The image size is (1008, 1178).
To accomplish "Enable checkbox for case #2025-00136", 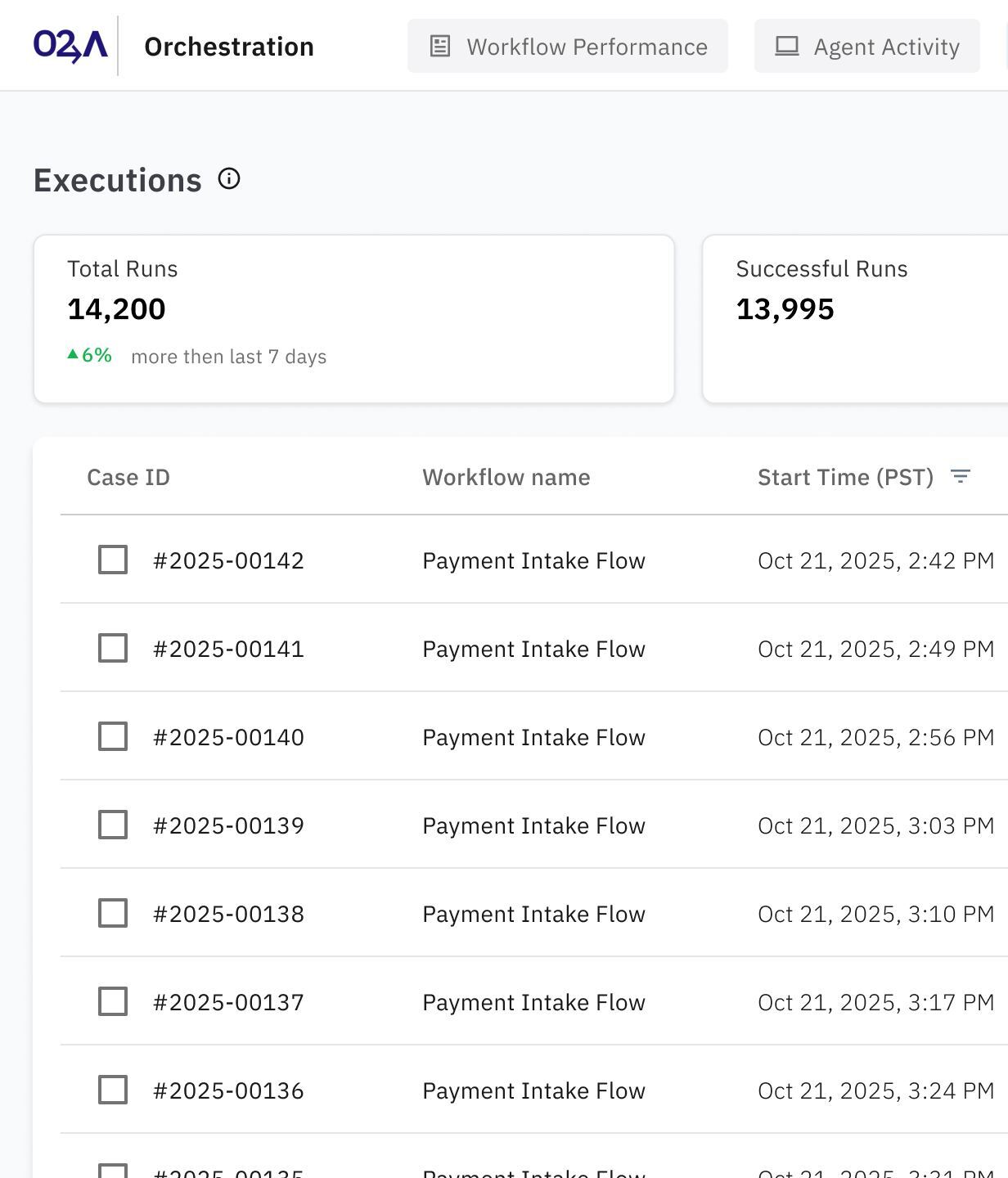I will [113, 1090].
